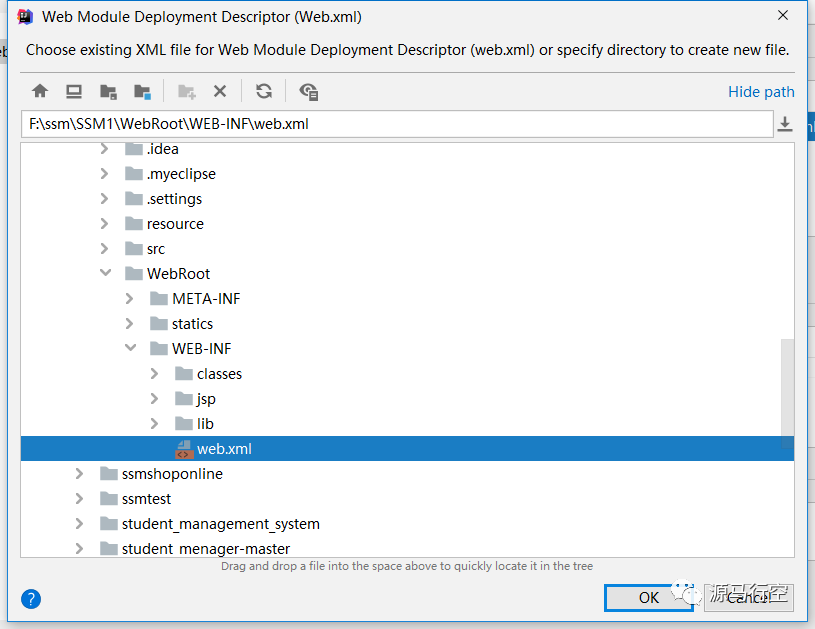Click the file path text field
The image size is (815, 629).
pos(396,124)
